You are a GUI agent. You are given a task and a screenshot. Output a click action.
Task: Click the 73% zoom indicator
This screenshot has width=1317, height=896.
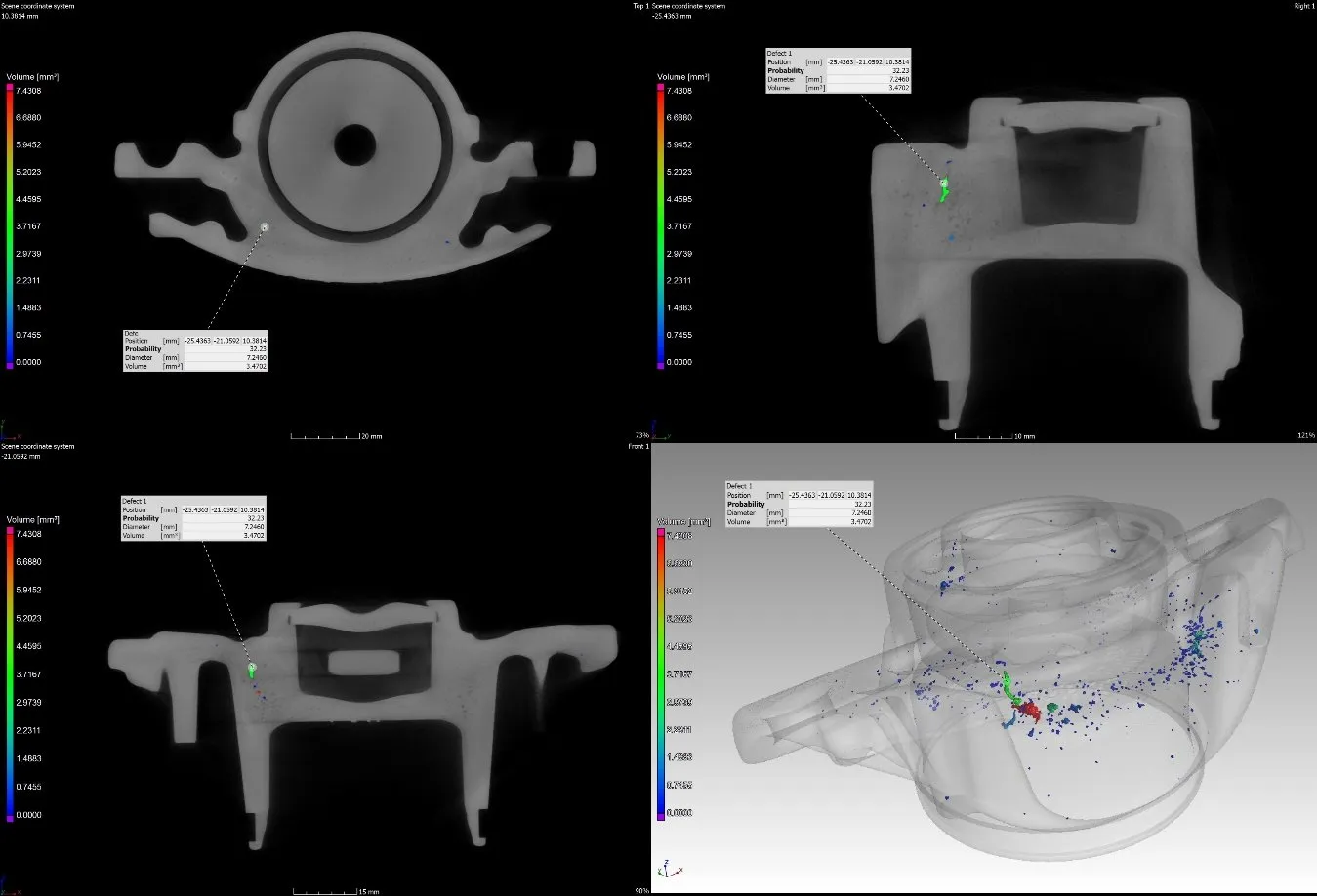coord(641,435)
